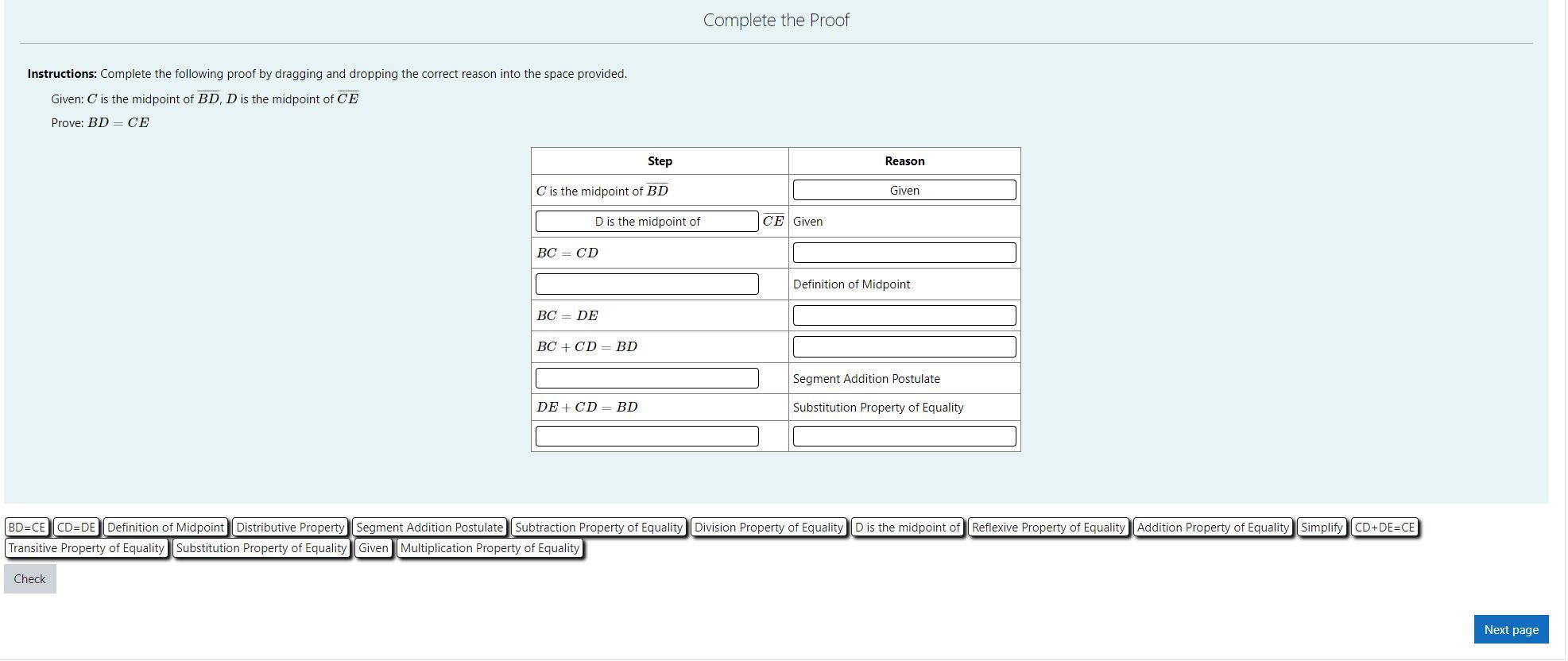The image size is (1568, 661).
Task: Click 'Segment Addition Postulate' reason text in the table
Action: point(866,379)
